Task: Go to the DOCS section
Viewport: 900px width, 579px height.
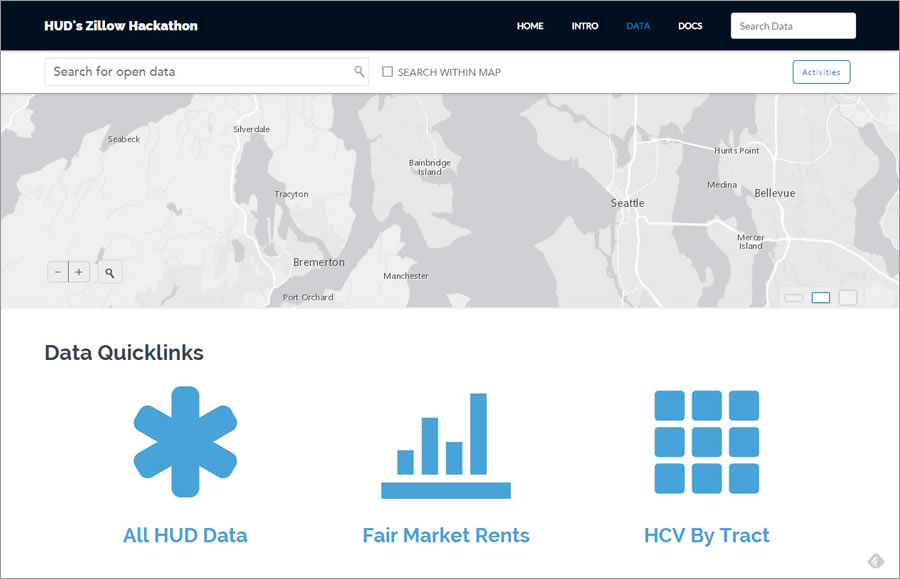Action: [690, 26]
